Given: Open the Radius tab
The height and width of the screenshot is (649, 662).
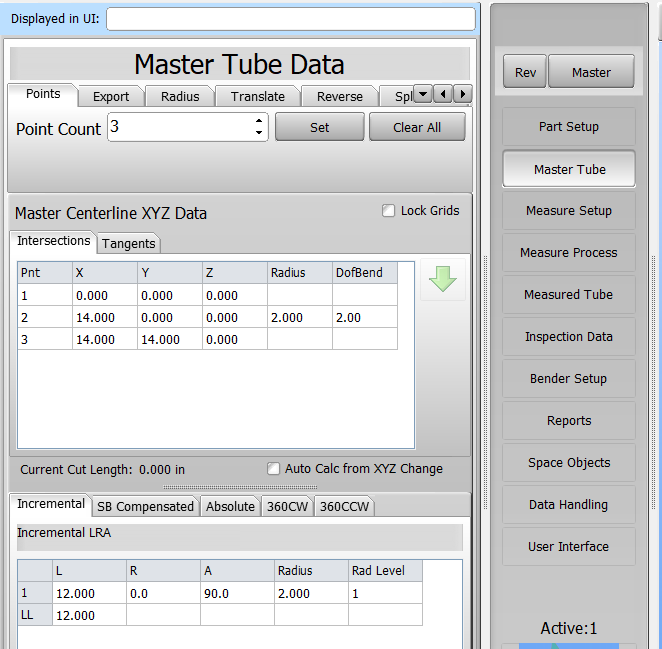Looking at the screenshot, I should point(180,96).
